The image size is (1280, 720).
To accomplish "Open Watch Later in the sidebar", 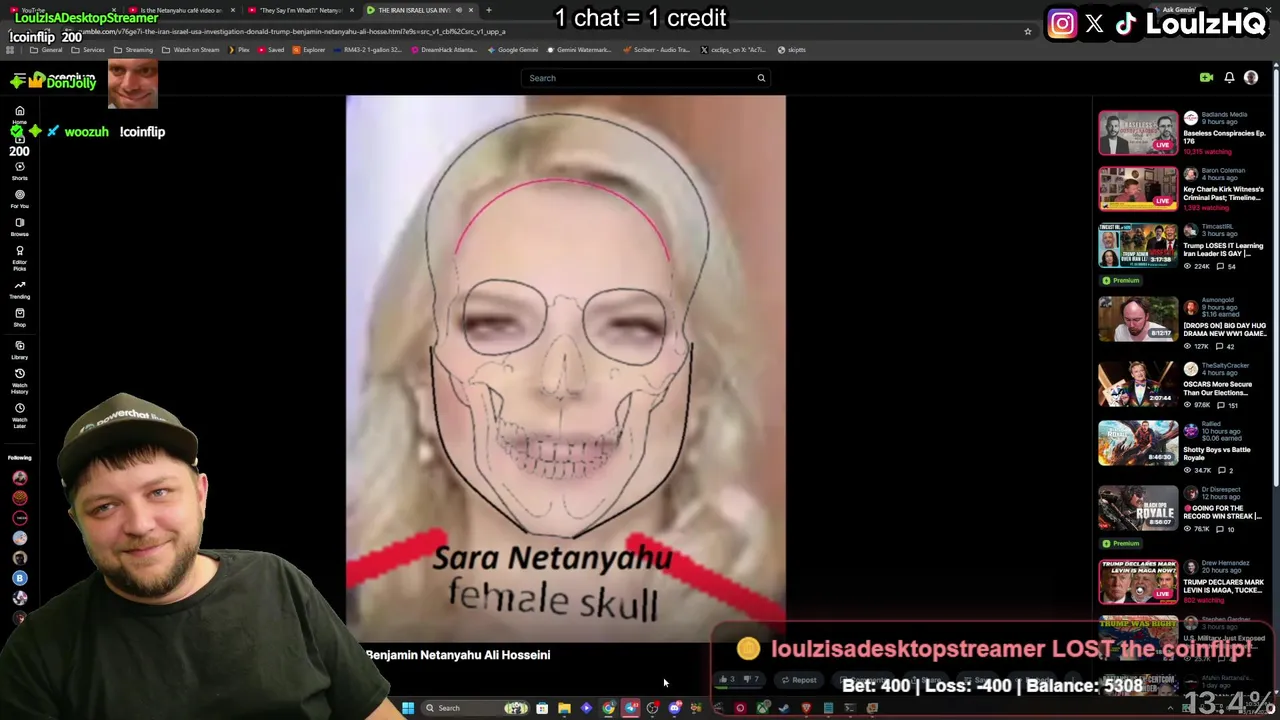I will point(19,416).
